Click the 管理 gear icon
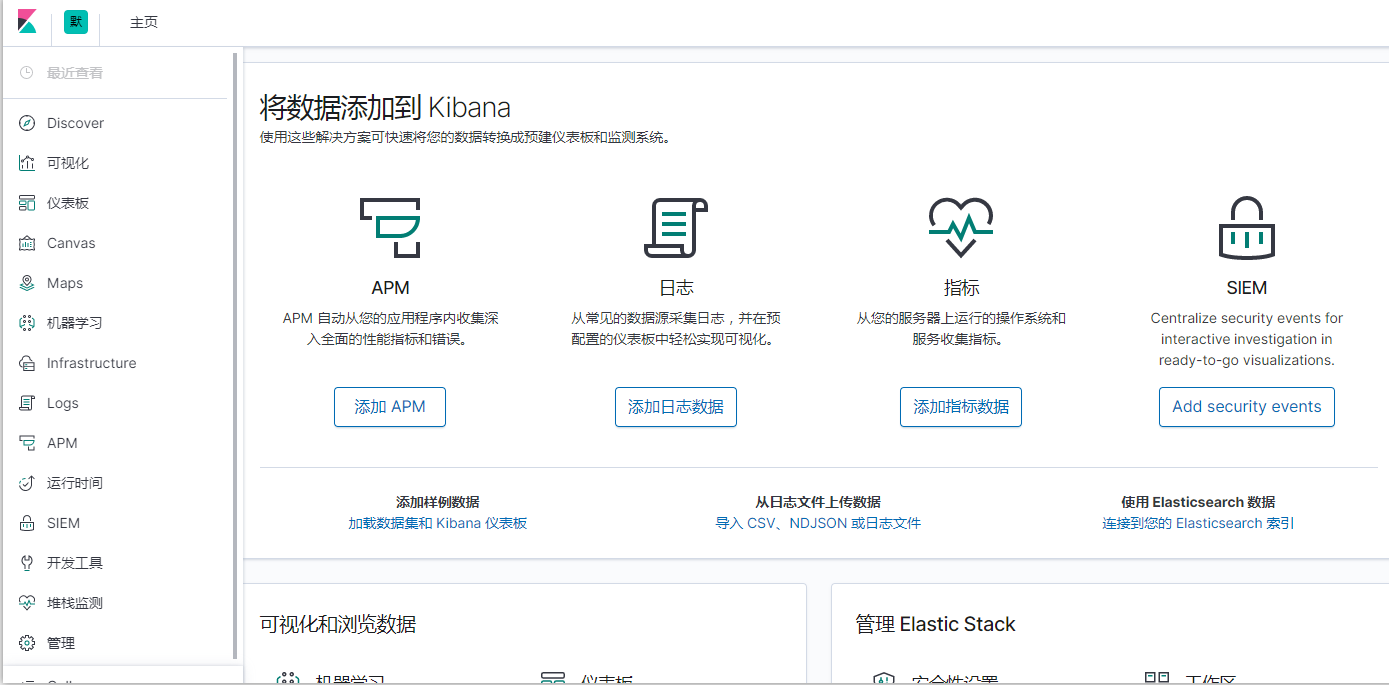 click(x=27, y=643)
